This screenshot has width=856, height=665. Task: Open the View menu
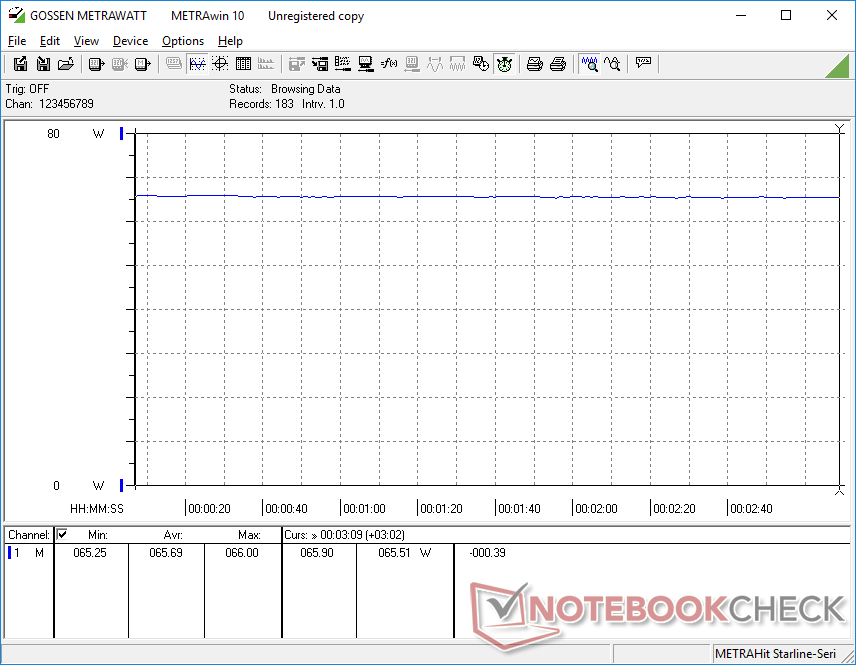click(x=86, y=41)
